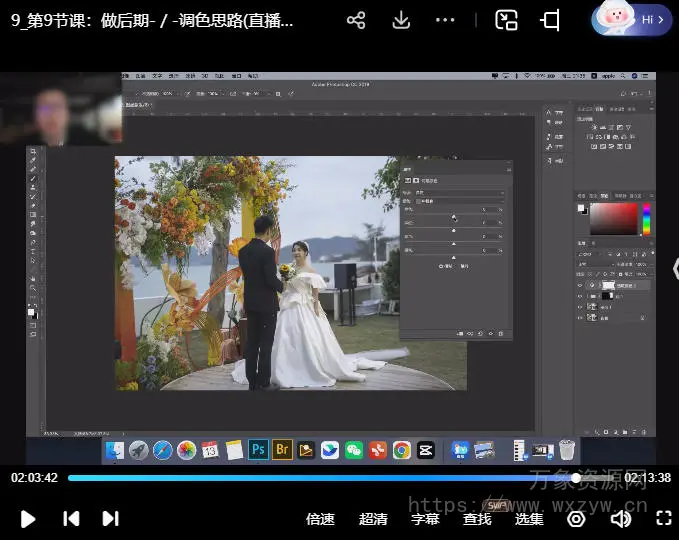The height and width of the screenshot is (540, 679).
Task: Click the Adobe Bridge icon in the dock
Action: pos(282,450)
